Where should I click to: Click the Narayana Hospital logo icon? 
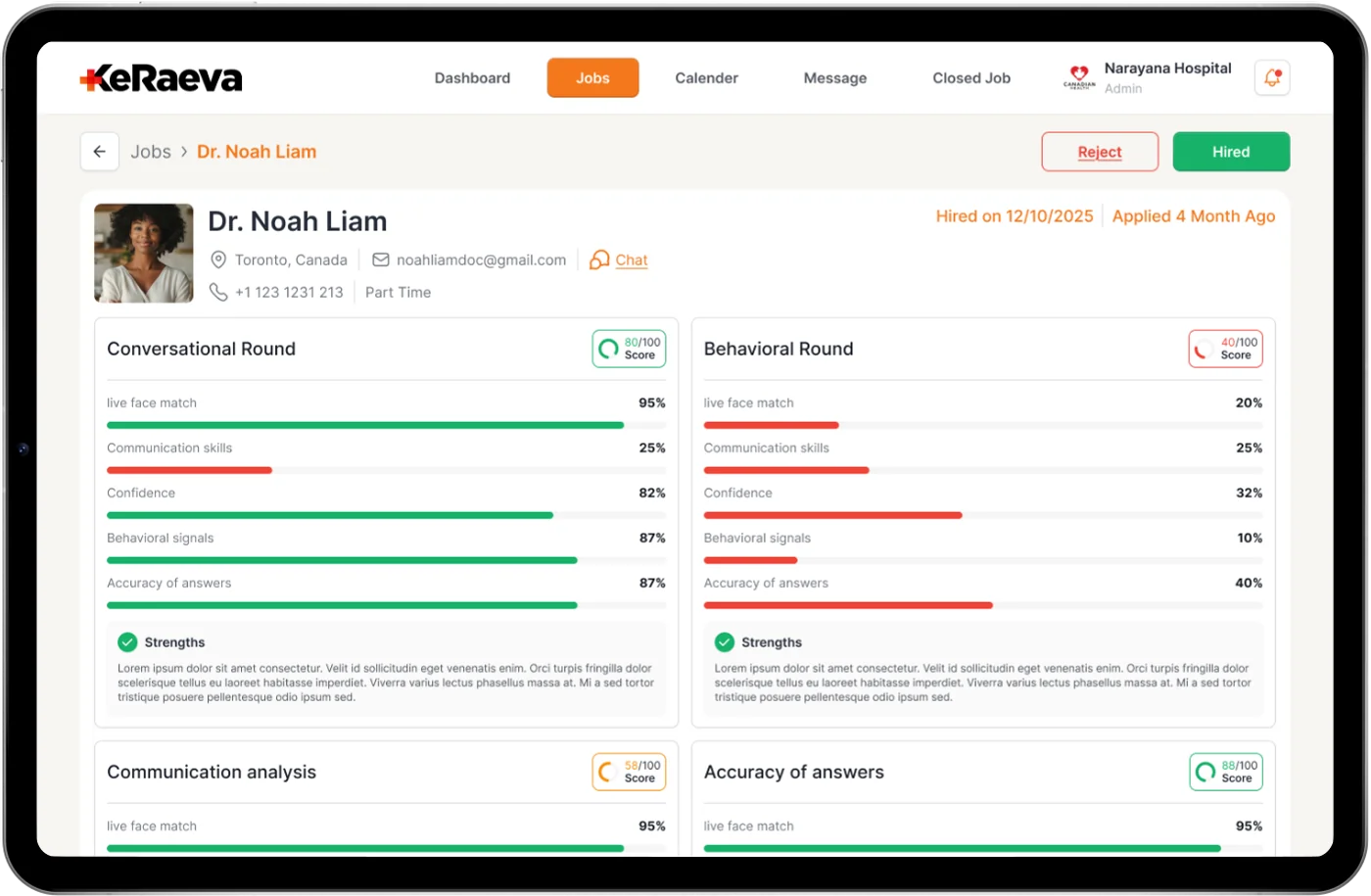point(1079,77)
